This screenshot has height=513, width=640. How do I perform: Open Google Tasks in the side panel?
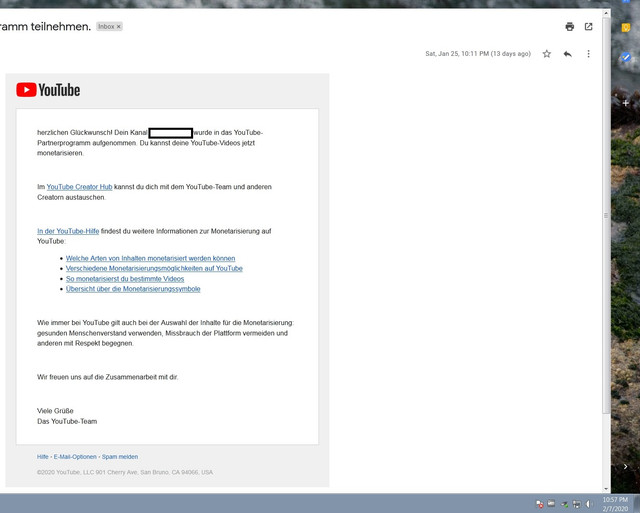click(626, 57)
